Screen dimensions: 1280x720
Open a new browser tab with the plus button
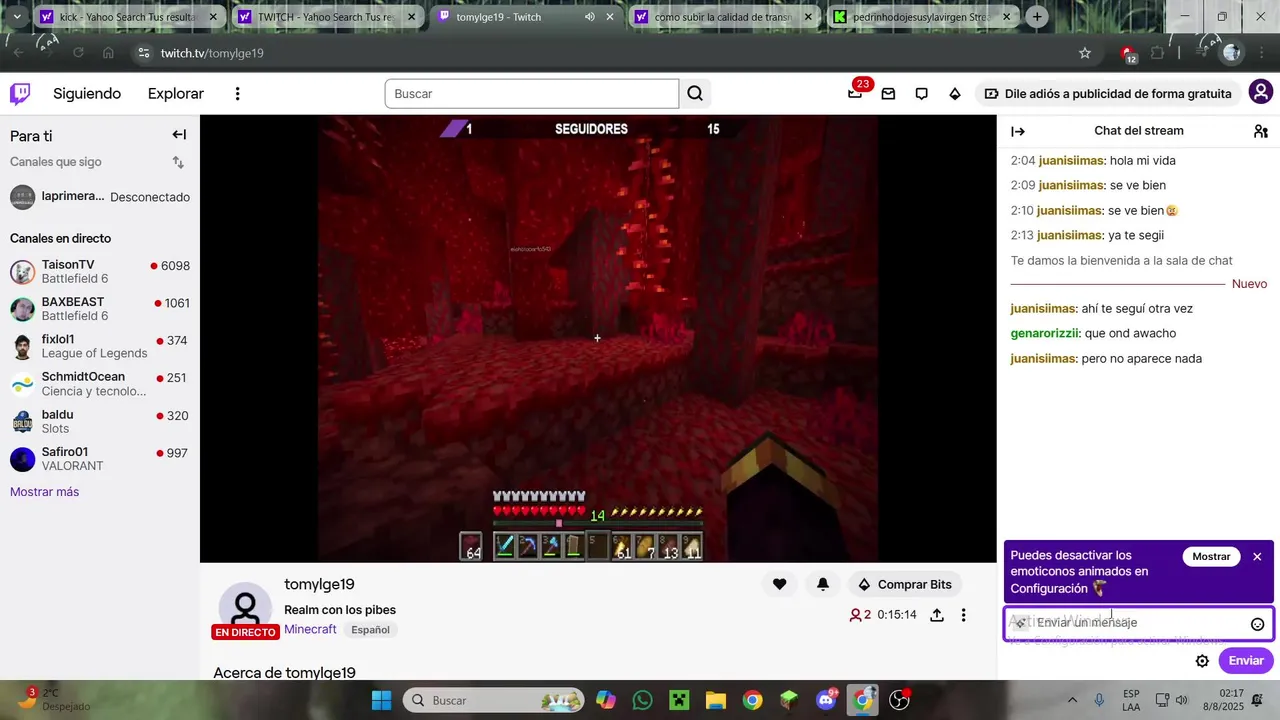click(1037, 17)
